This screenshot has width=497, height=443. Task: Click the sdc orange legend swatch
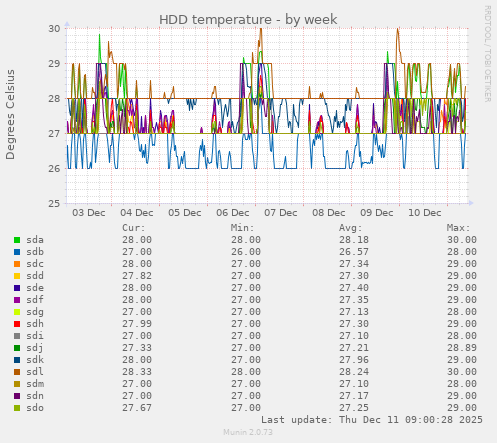click(x=17, y=264)
